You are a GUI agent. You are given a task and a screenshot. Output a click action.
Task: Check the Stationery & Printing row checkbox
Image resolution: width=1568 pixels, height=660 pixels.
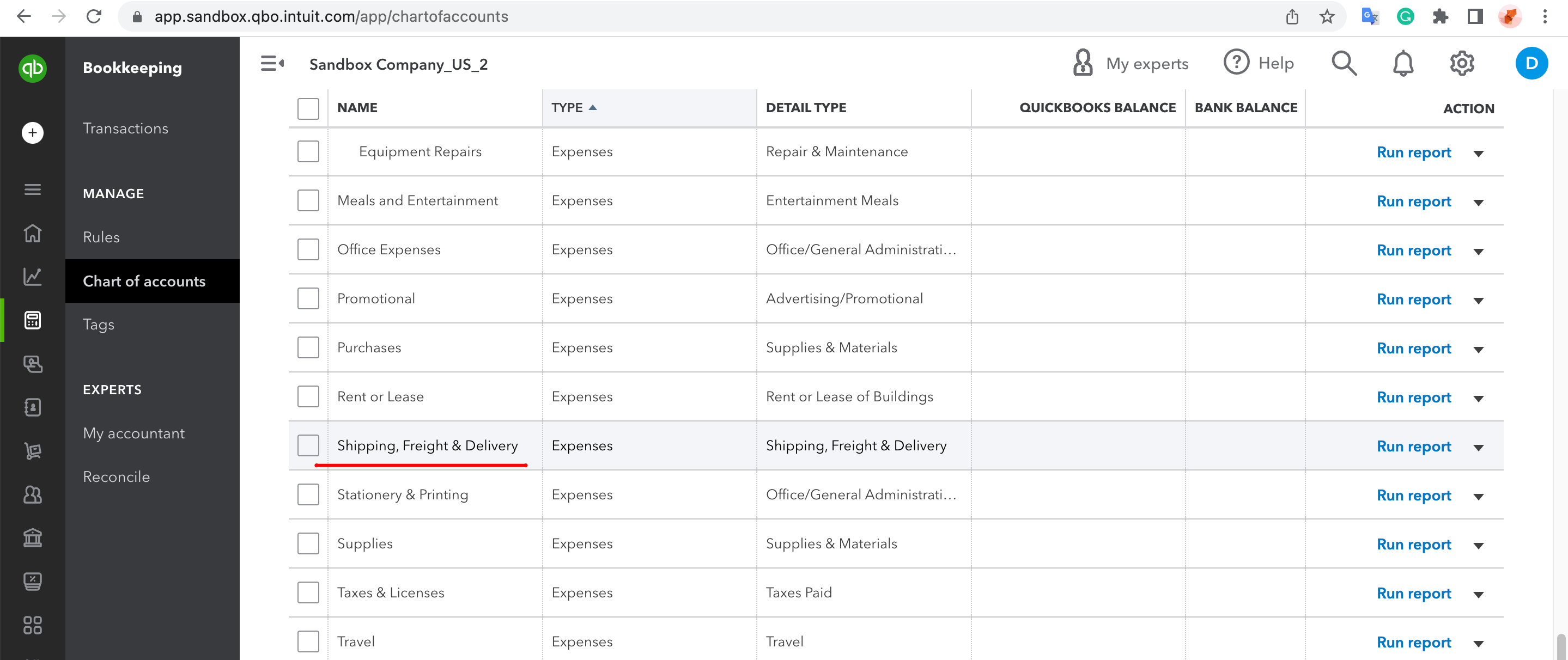click(x=308, y=494)
